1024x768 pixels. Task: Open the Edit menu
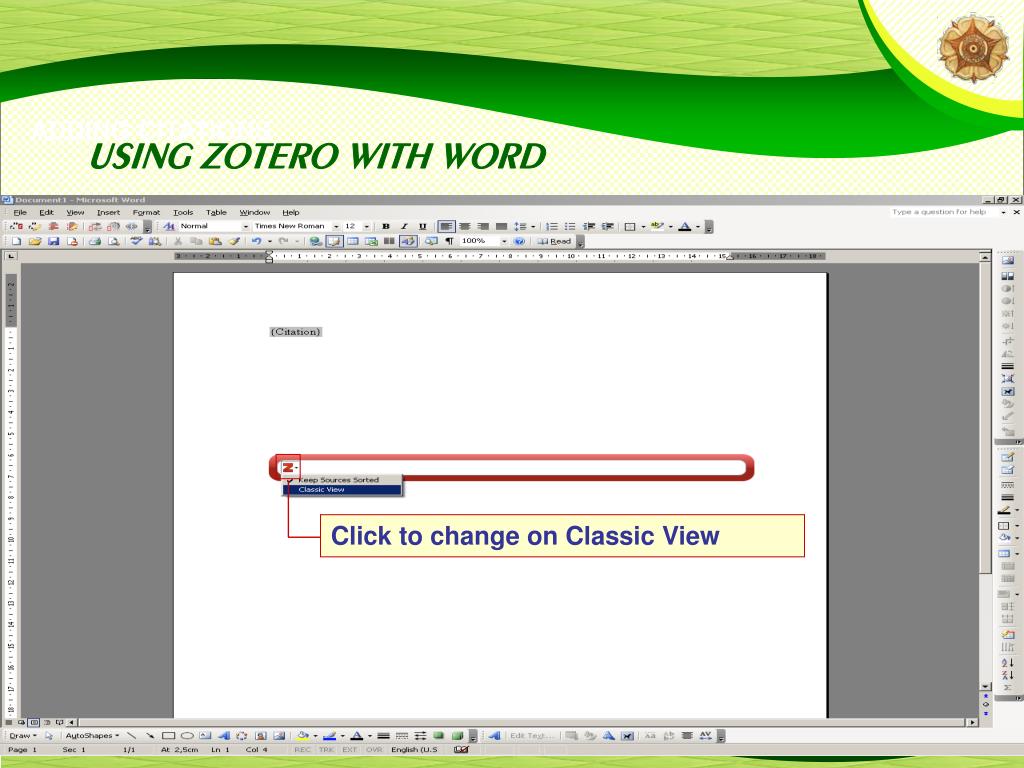point(46,213)
